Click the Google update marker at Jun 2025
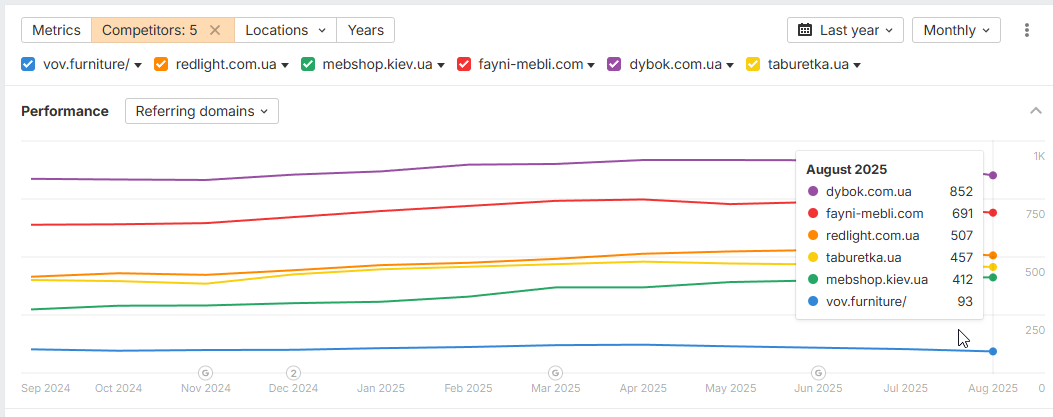Image resolution: width=1053 pixels, height=417 pixels. [818, 373]
